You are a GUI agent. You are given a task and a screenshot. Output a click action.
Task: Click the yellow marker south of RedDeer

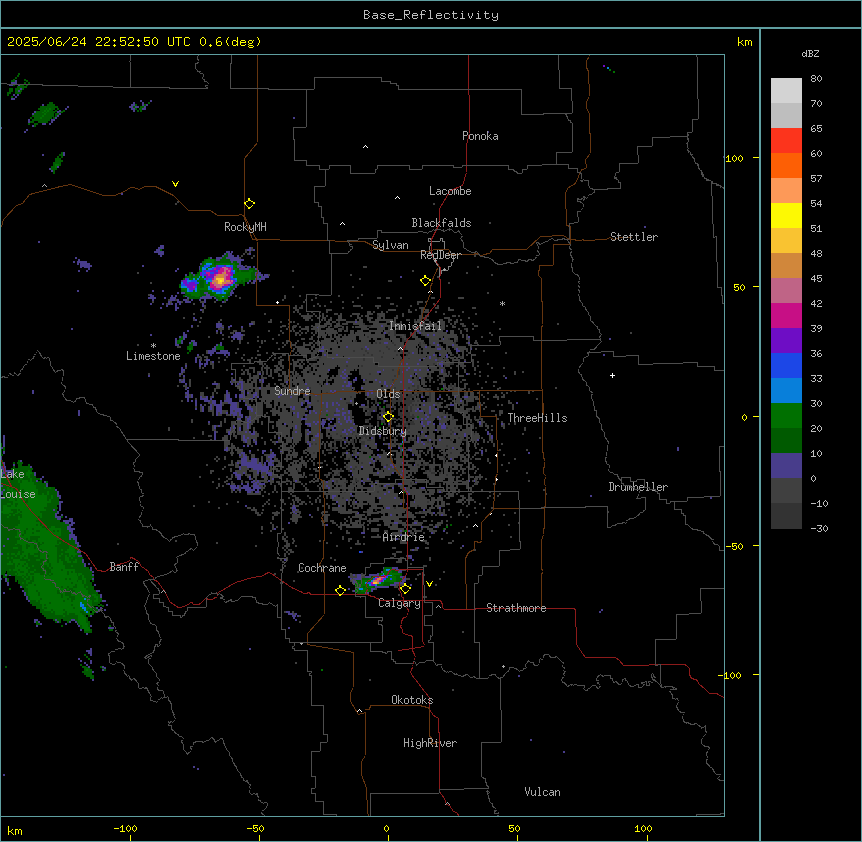point(425,280)
